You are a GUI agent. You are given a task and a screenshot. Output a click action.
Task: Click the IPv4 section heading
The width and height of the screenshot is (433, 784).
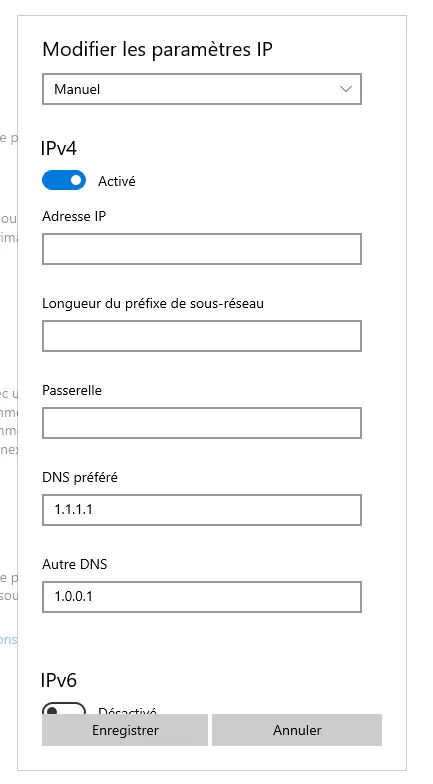pos(59,148)
